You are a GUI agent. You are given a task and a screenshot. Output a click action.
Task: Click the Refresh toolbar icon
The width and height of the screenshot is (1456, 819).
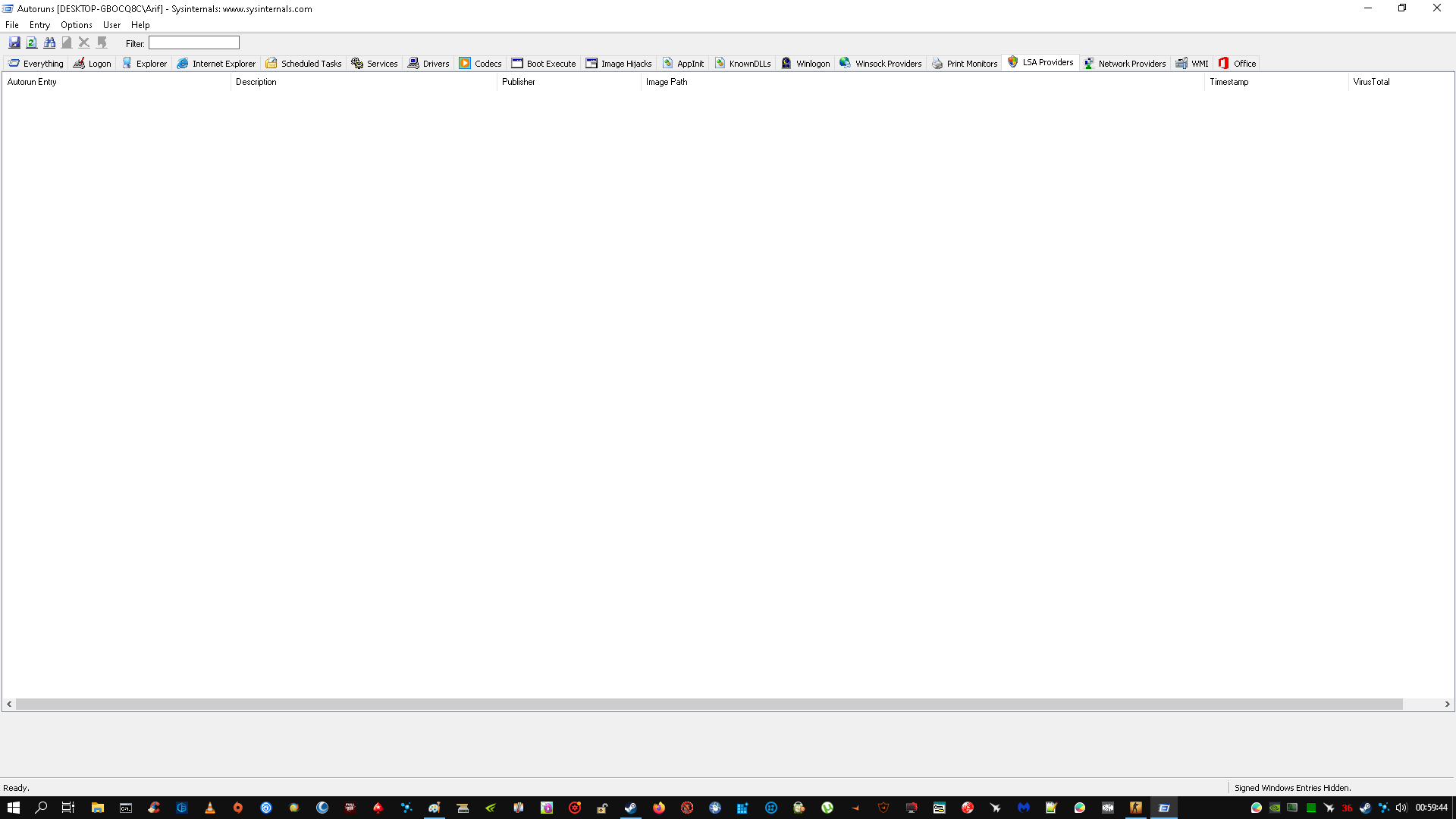(x=32, y=42)
